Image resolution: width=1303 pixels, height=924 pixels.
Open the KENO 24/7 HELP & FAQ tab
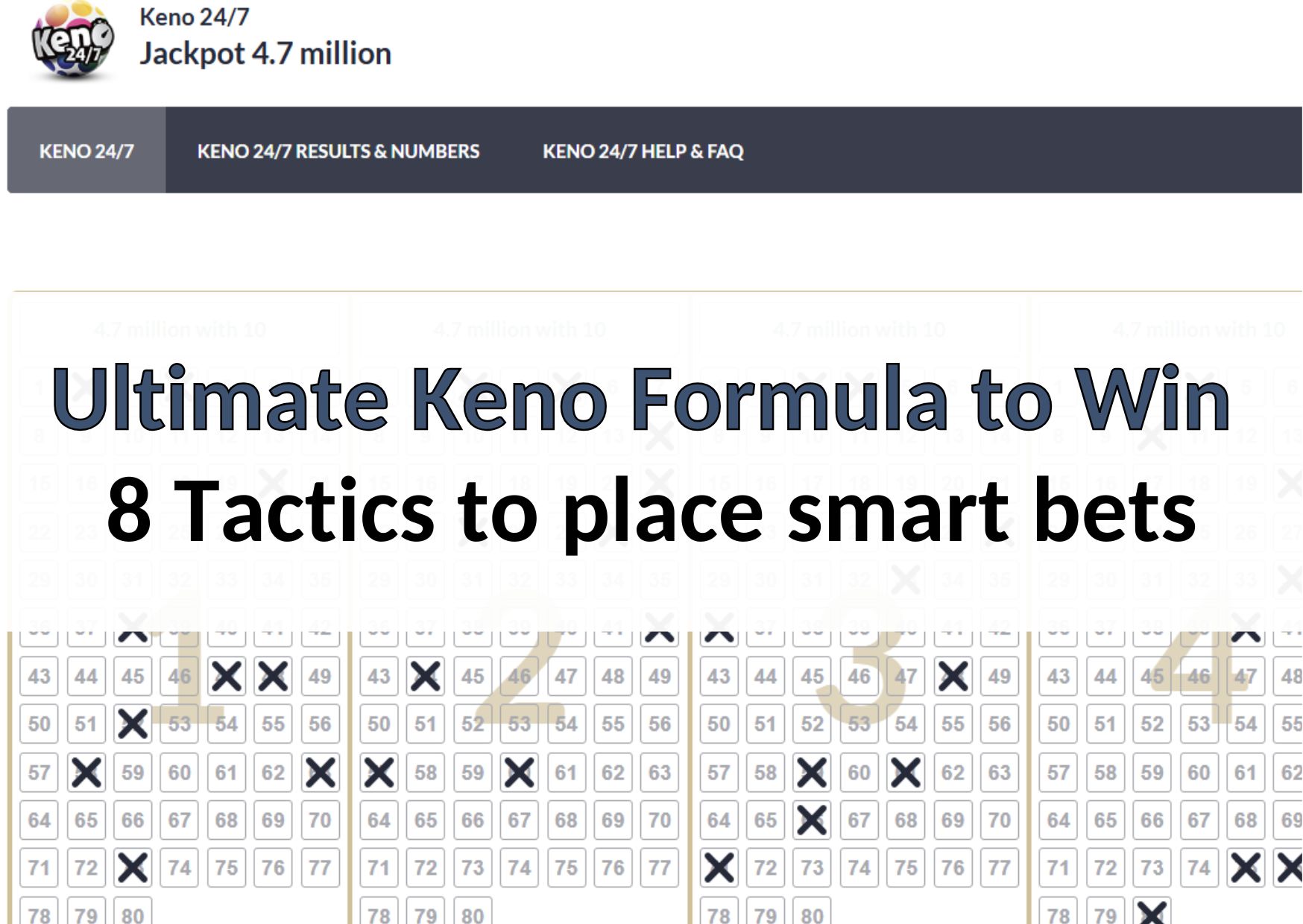point(643,151)
